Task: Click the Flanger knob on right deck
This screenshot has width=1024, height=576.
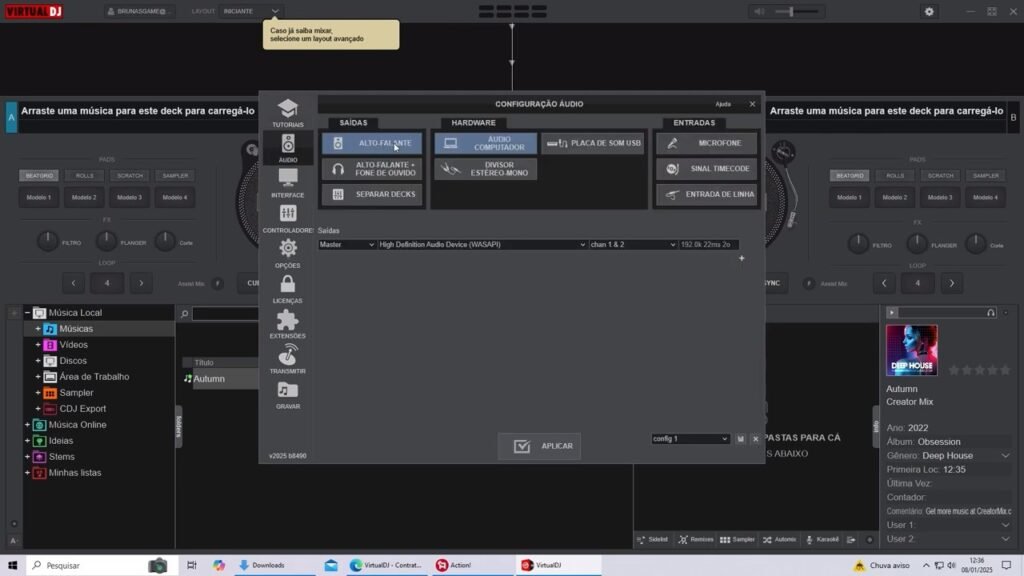Action: tap(916, 243)
